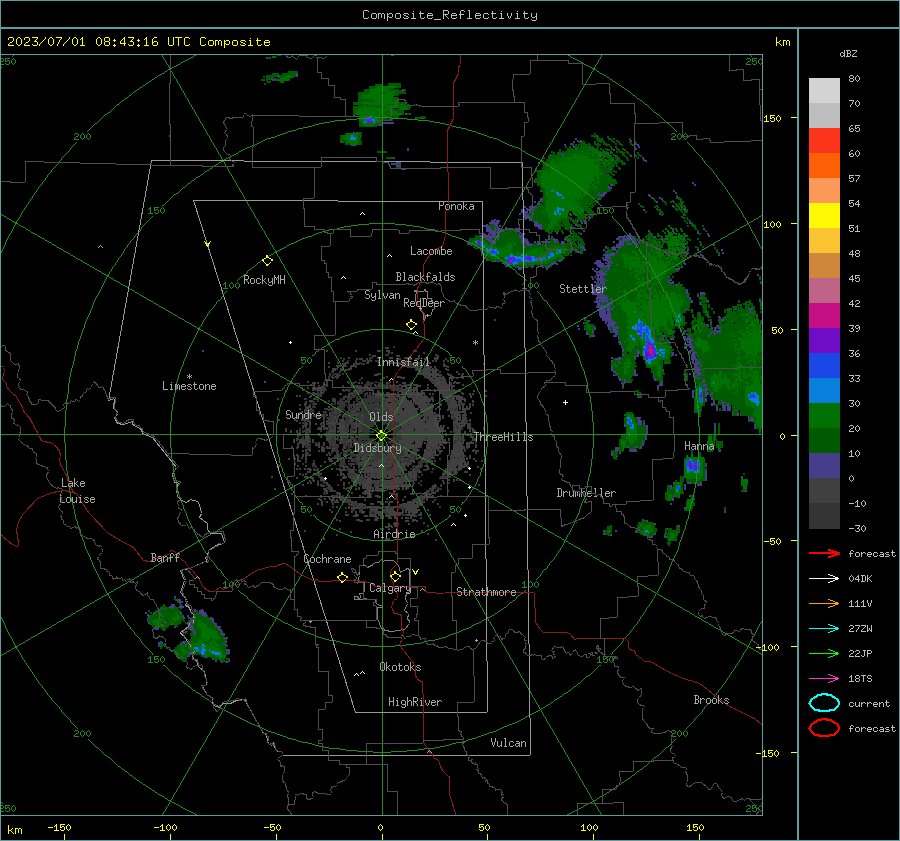Click the ThreeHills town label

tap(503, 437)
